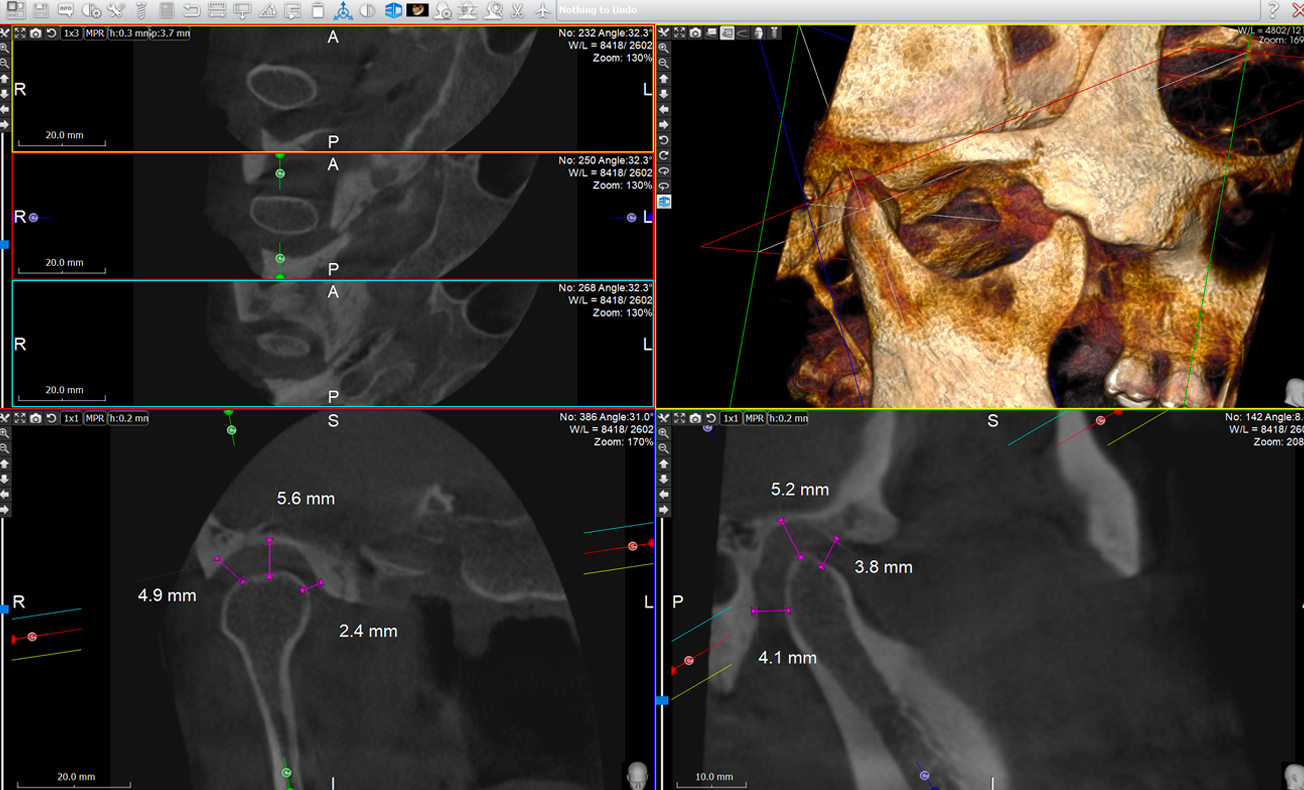
Task: Toggle blue 3D cube button in volume view sidebar
Action: coord(664,201)
